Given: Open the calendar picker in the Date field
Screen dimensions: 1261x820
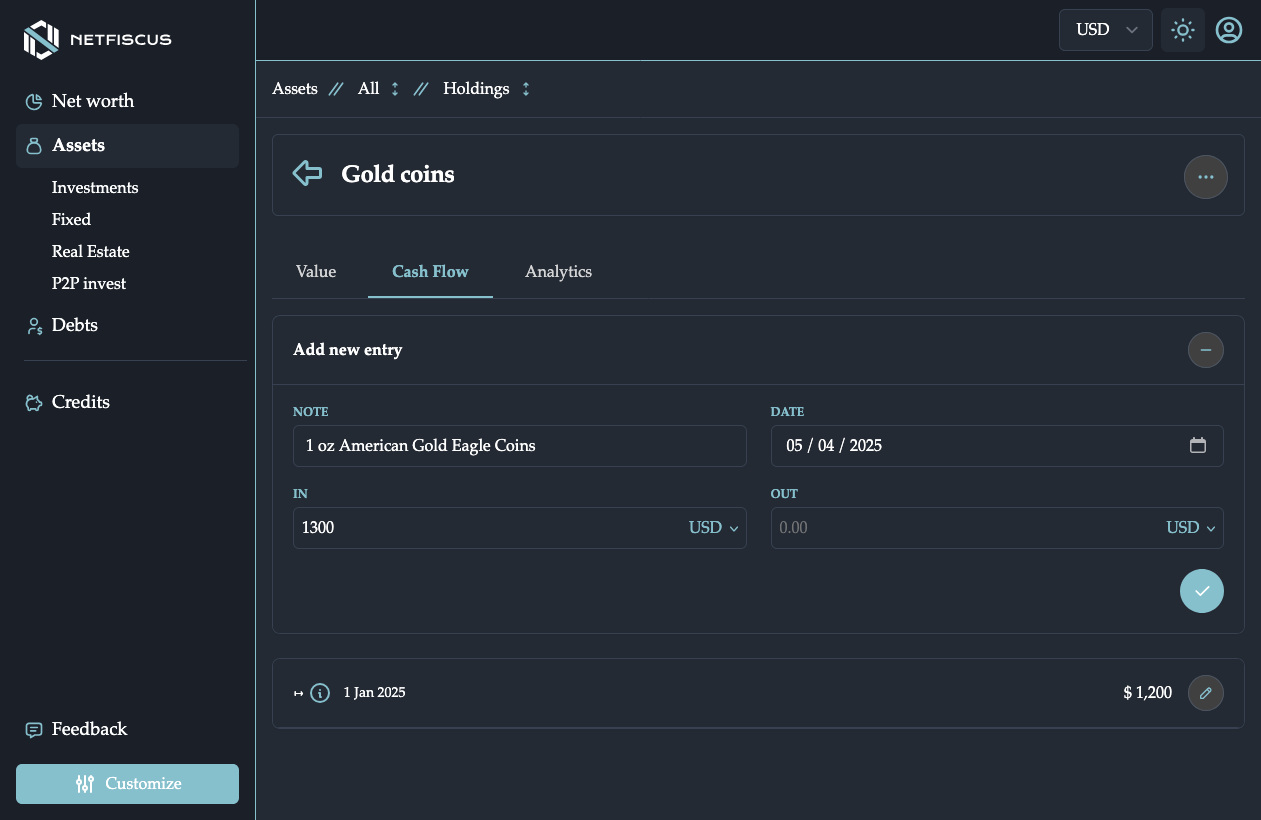Looking at the screenshot, I should [x=1198, y=445].
